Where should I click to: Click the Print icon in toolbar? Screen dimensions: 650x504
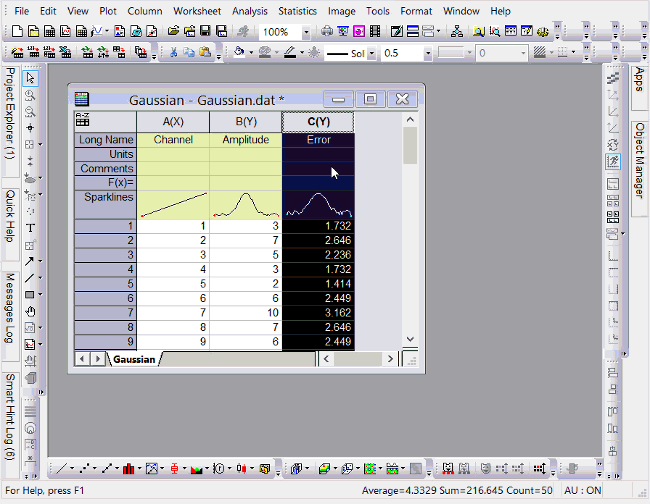tap(327, 32)
